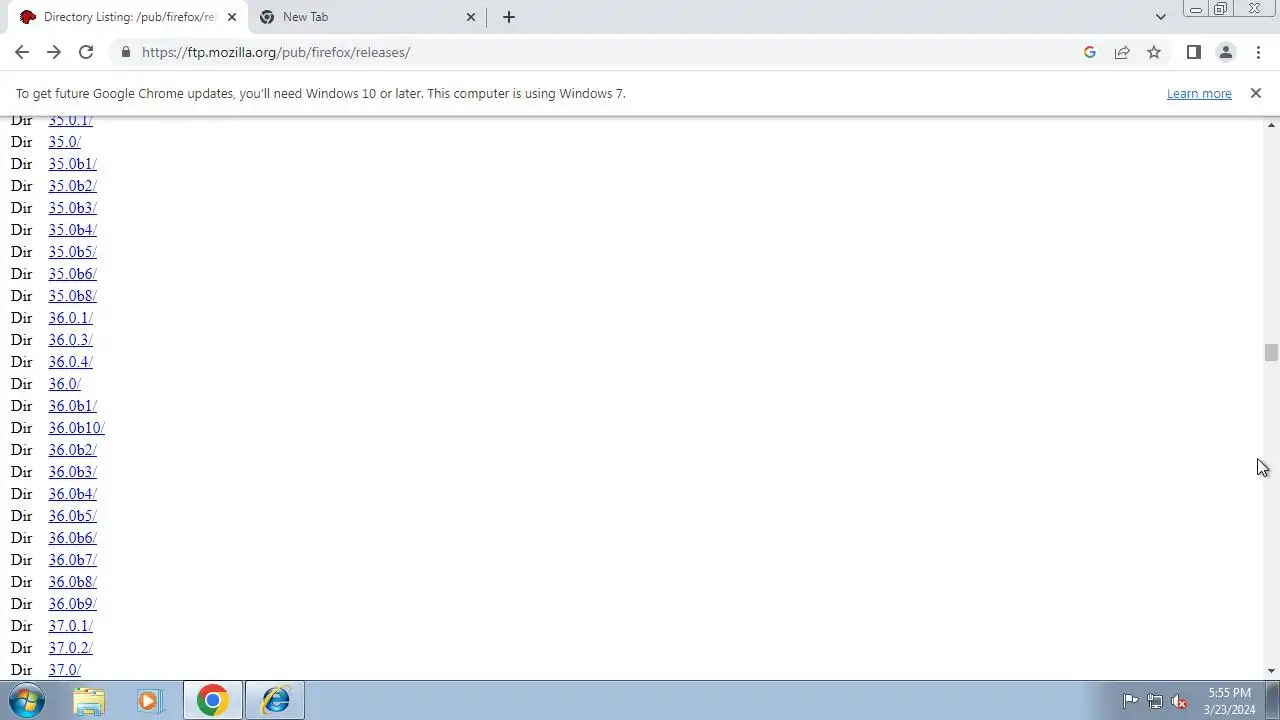Open a new tab with plus button
The width and height of the screenshot is (1280, 720).
509,17
